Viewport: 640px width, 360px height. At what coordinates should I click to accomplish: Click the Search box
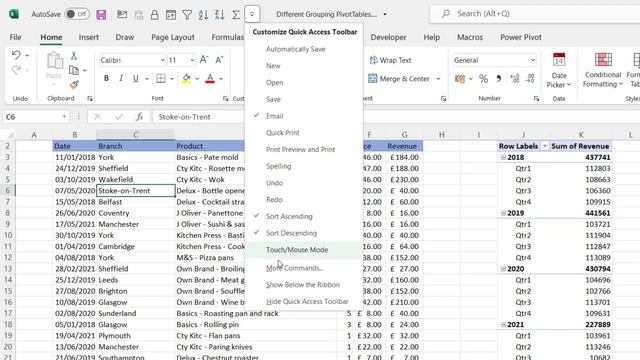point(535,14)
